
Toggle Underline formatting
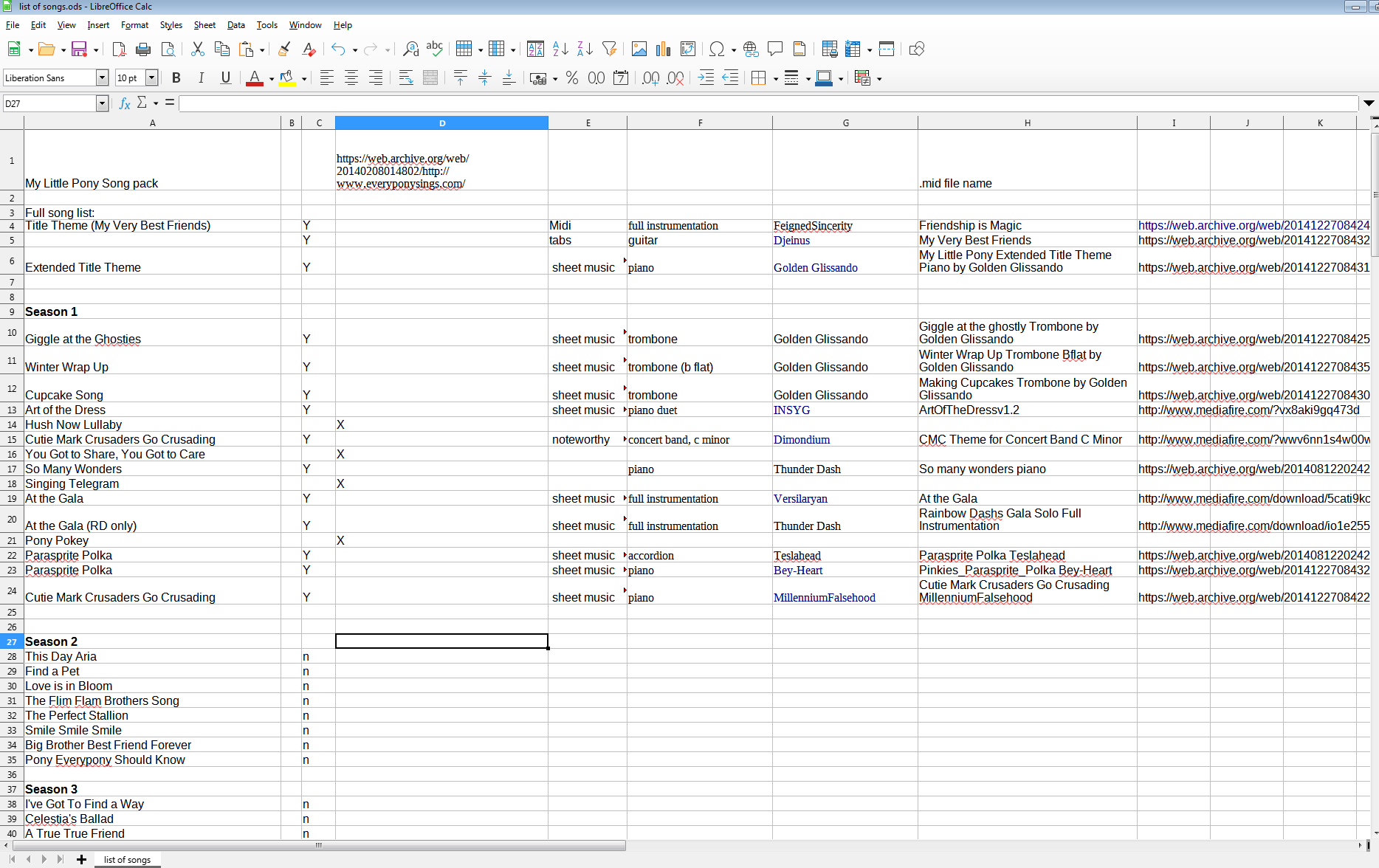coord(226,78)
